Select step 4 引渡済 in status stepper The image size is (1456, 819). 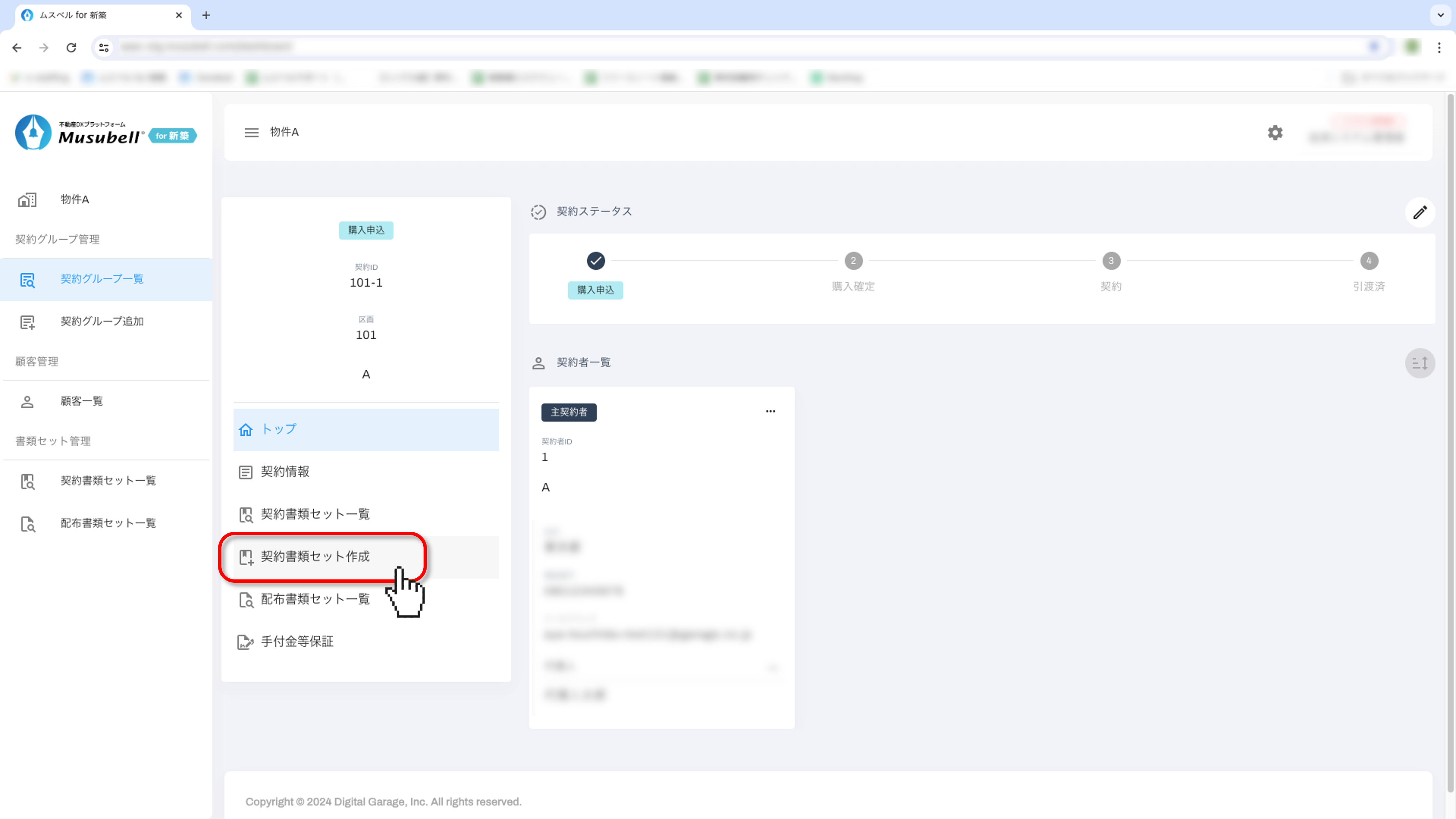click(x=1368, y=261)
